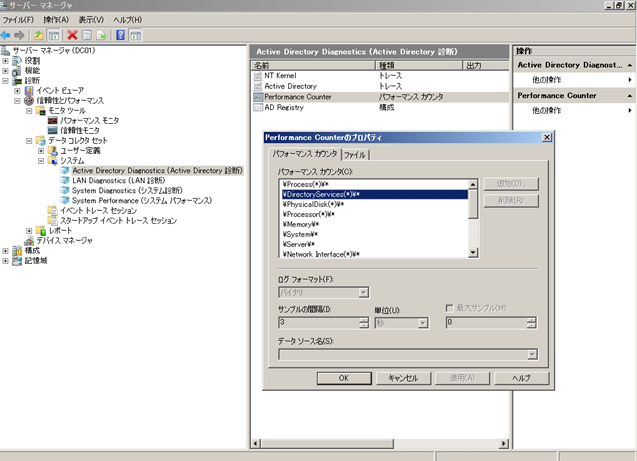Open the 操作(A) menu
The image size is (637, 461).
(x=56, y=19)
